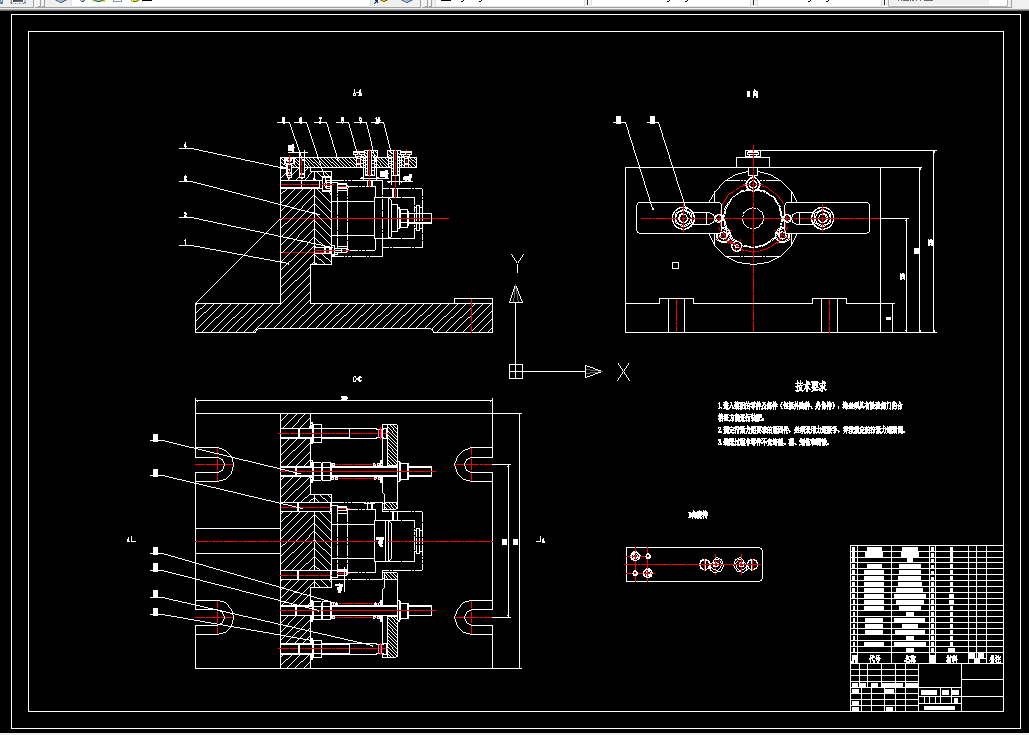Select the hatched base plate in the section view
Viewport: 1029px width, 735px height.
pos(344,318)
